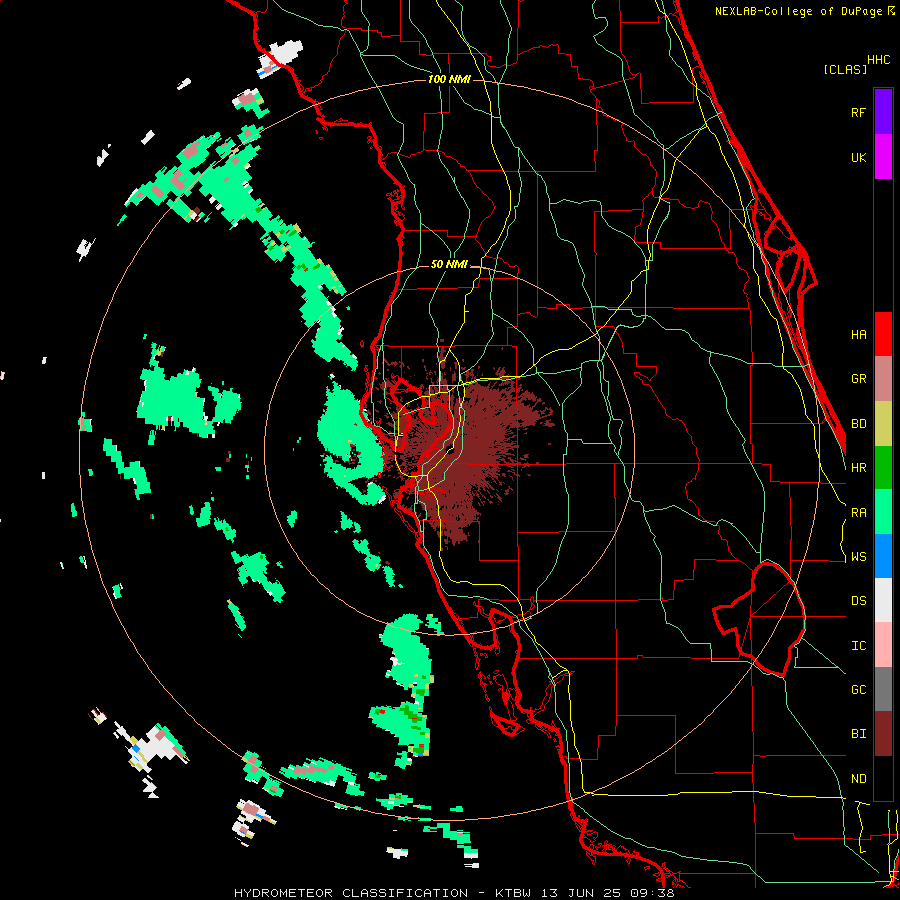Click the RF purple legend swatch

coord(883,112)
